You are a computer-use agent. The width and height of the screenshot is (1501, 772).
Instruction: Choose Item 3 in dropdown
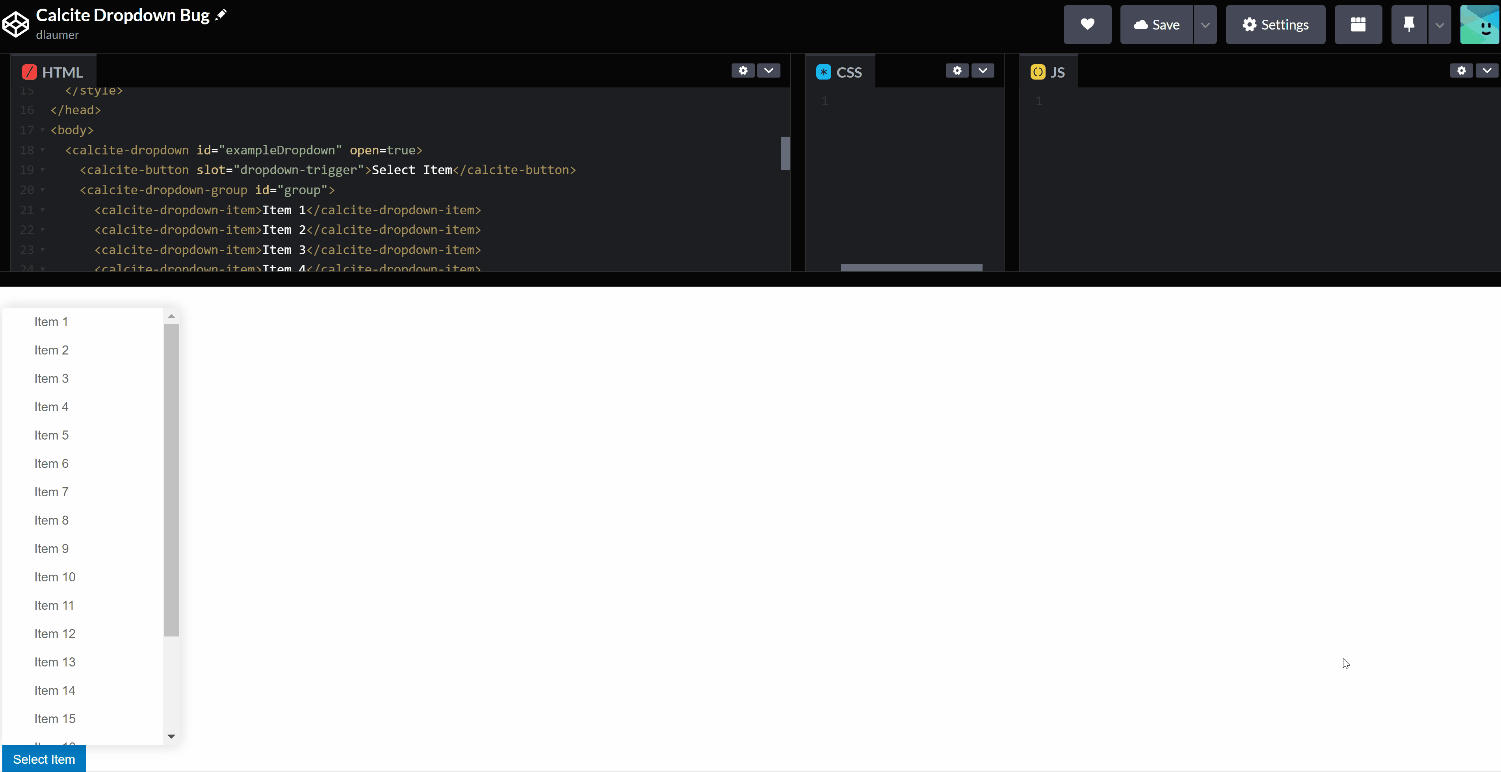(83, 379)
